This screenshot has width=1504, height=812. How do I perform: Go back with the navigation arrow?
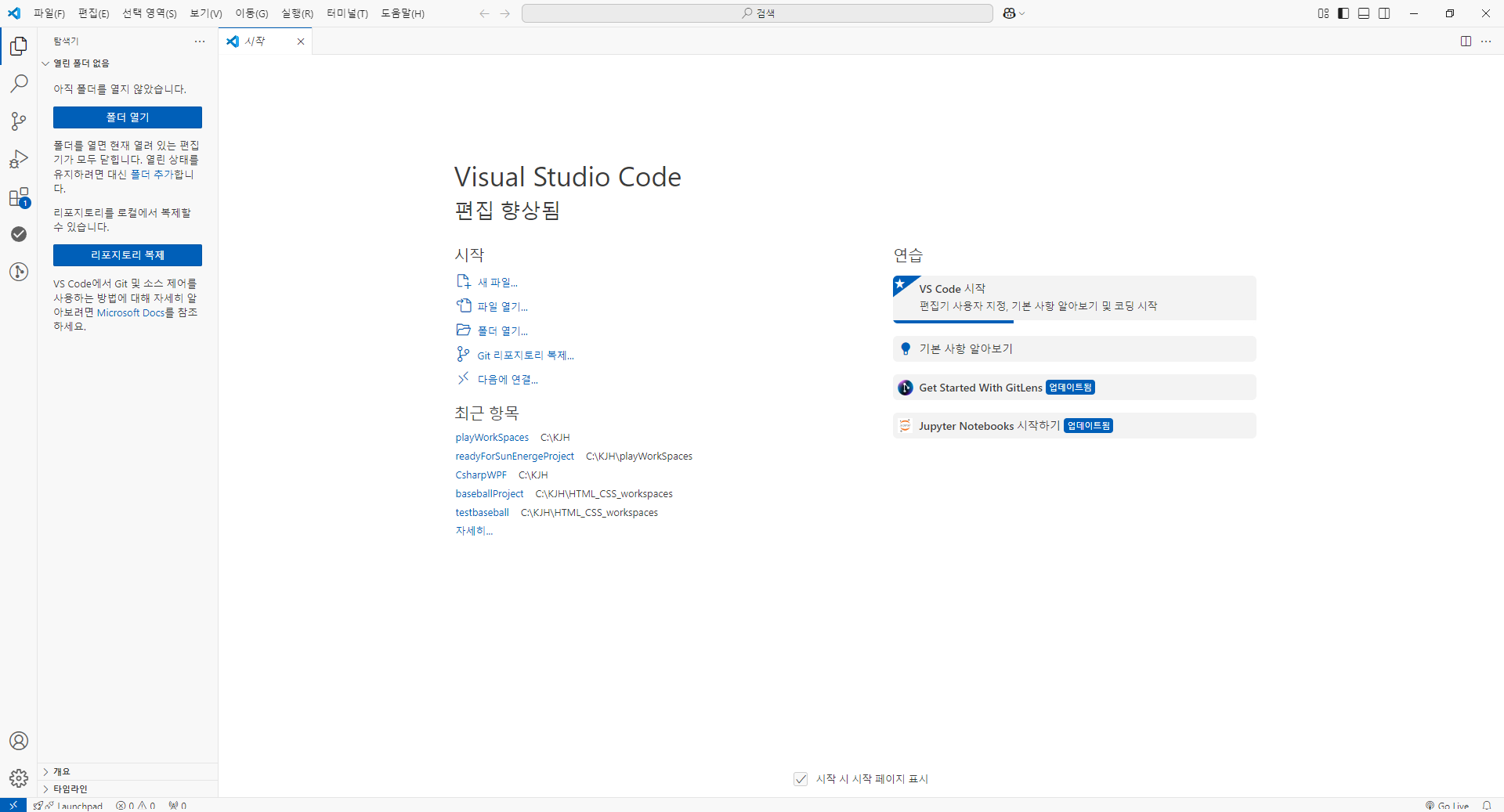484,13
